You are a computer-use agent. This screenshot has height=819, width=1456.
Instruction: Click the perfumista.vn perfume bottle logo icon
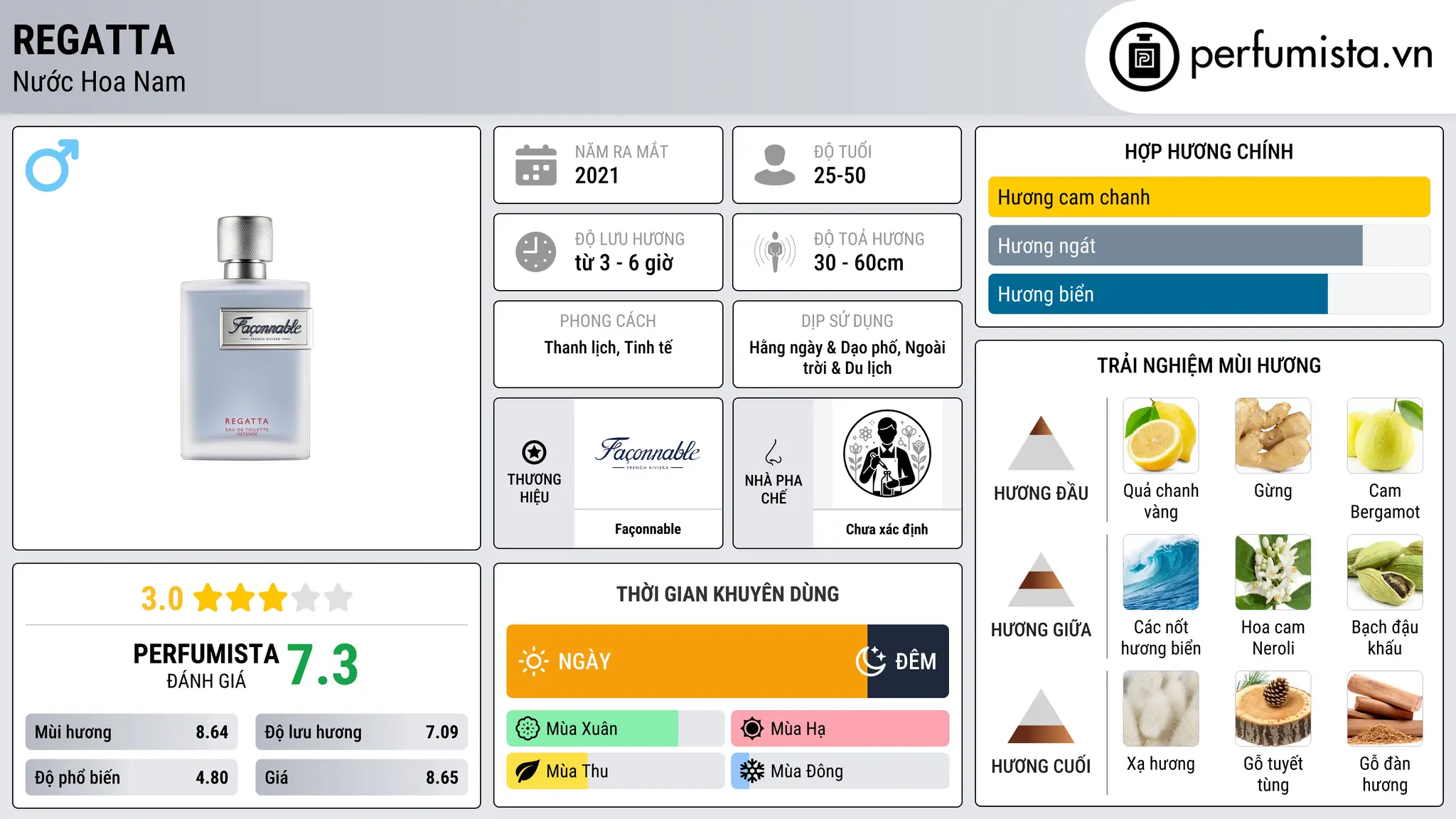1144,57
